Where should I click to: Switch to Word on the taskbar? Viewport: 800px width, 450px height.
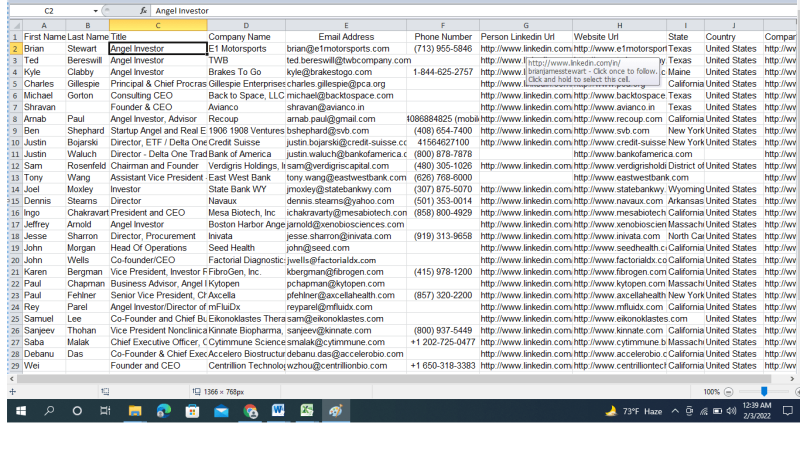click(x=278, y=411)
